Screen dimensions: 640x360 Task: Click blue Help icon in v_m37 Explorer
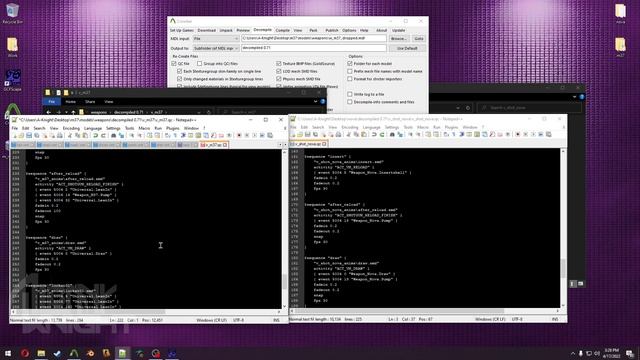(322, 101)
